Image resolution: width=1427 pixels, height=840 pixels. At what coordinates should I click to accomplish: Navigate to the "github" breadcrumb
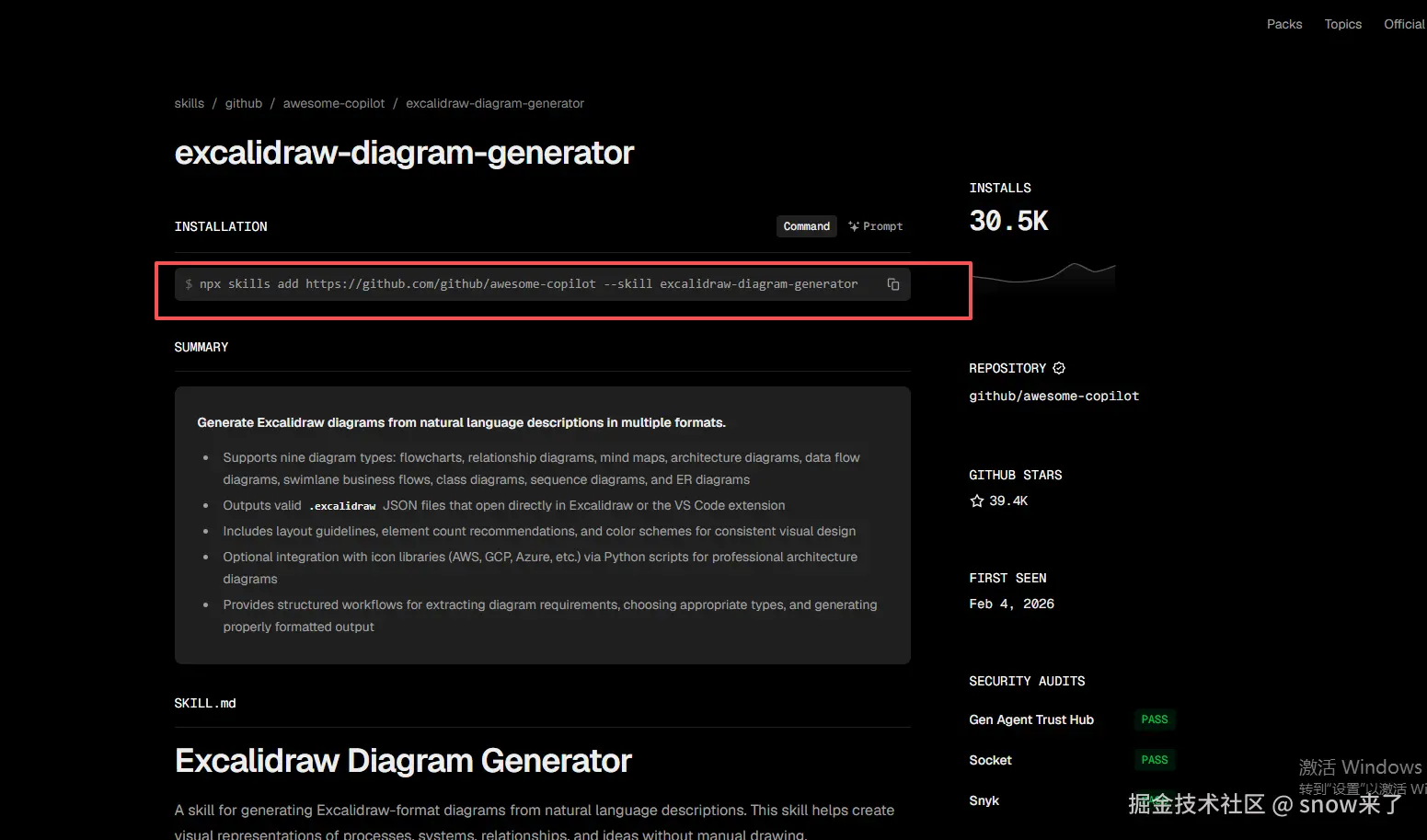tap(244, 103)
